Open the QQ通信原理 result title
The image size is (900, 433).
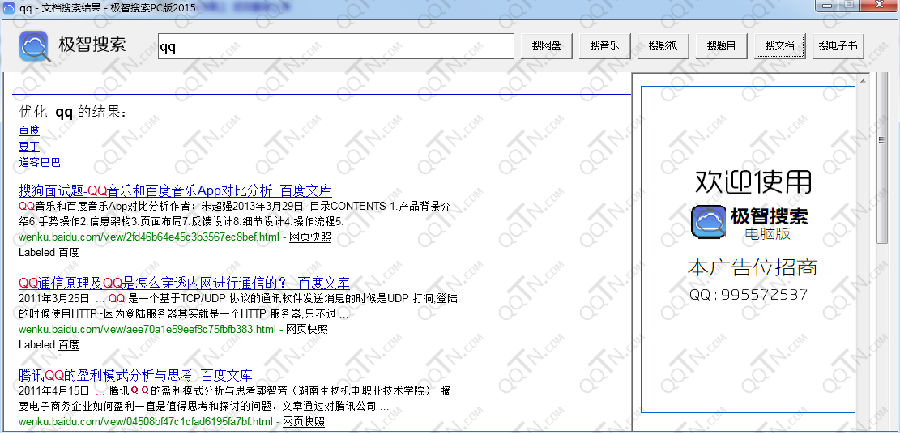click(x=184, y=283)
